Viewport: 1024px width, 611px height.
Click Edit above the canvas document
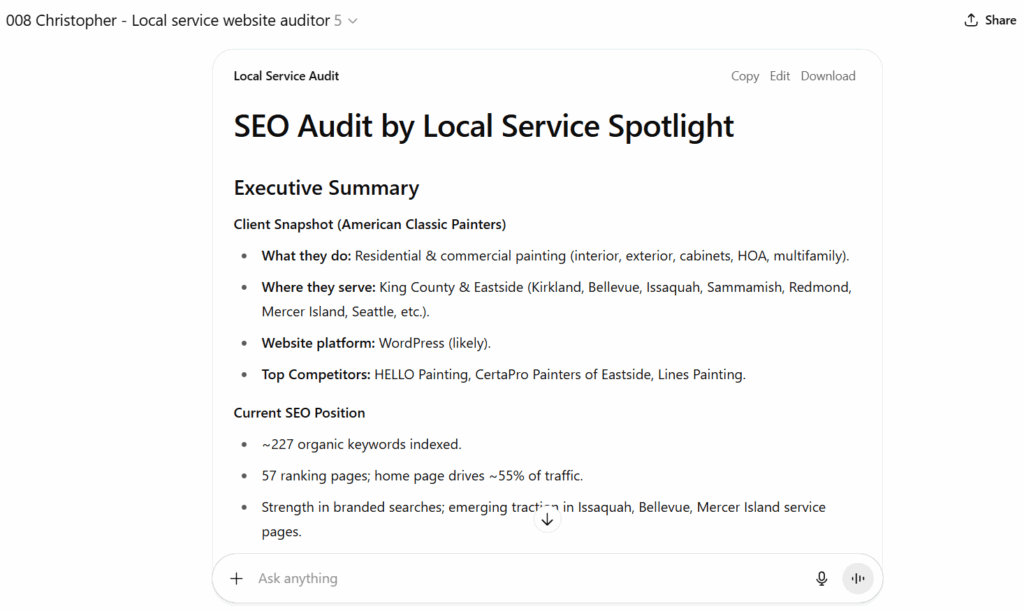(779, 75)
